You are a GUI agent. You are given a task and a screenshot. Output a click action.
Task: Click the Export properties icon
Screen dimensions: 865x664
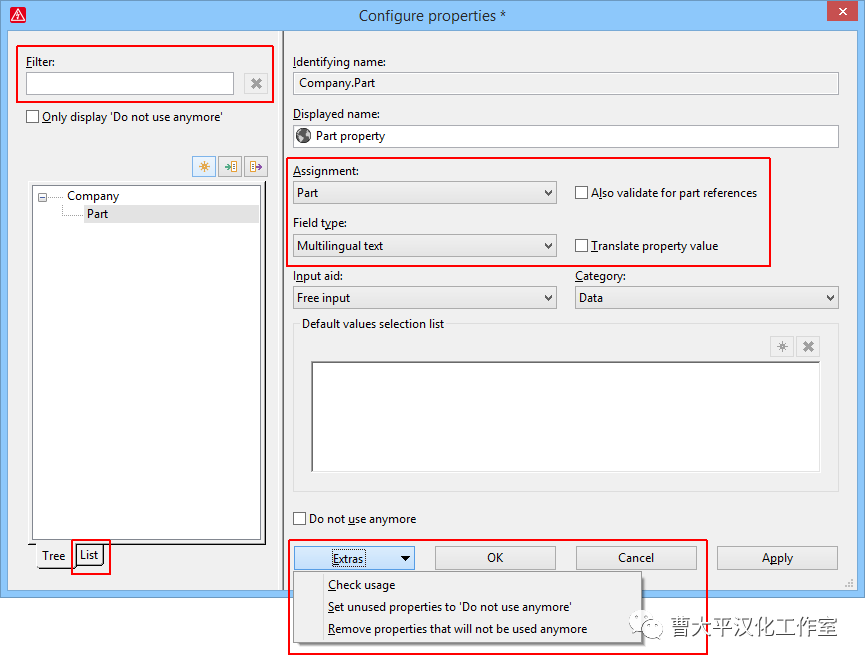(x=256, y=167)
